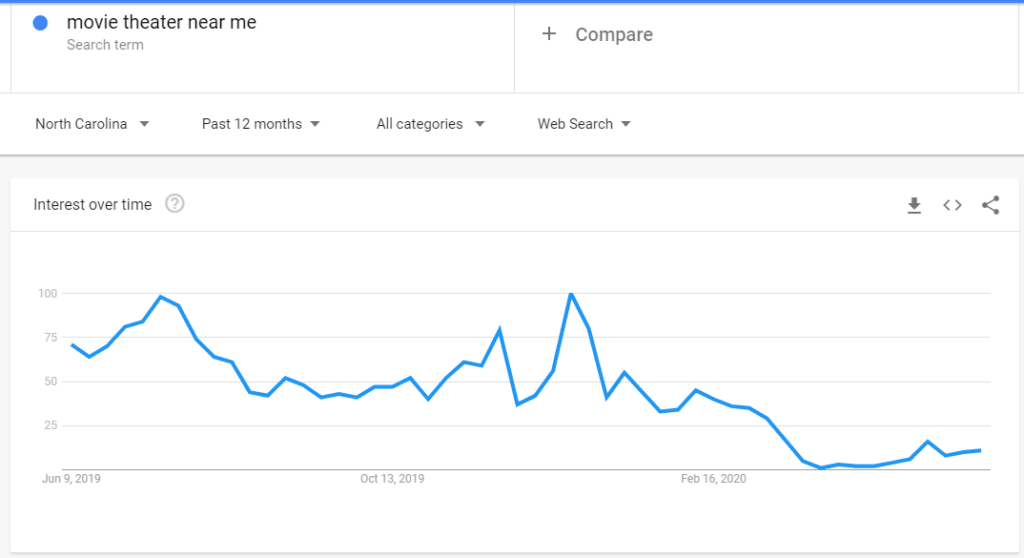
Task: Click the Search term label
Action: tap(105, 45)
